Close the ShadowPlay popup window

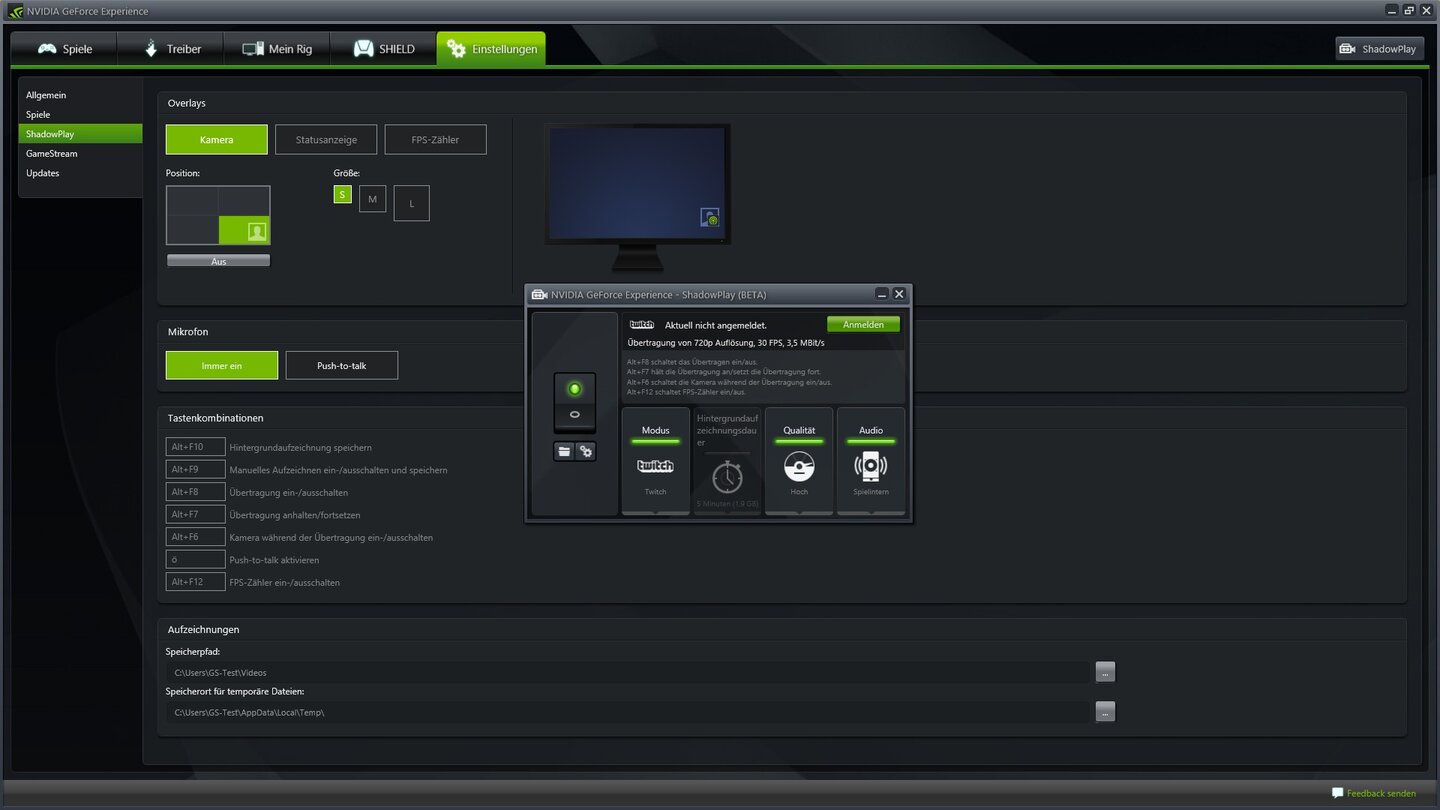(x=899, y=294)
